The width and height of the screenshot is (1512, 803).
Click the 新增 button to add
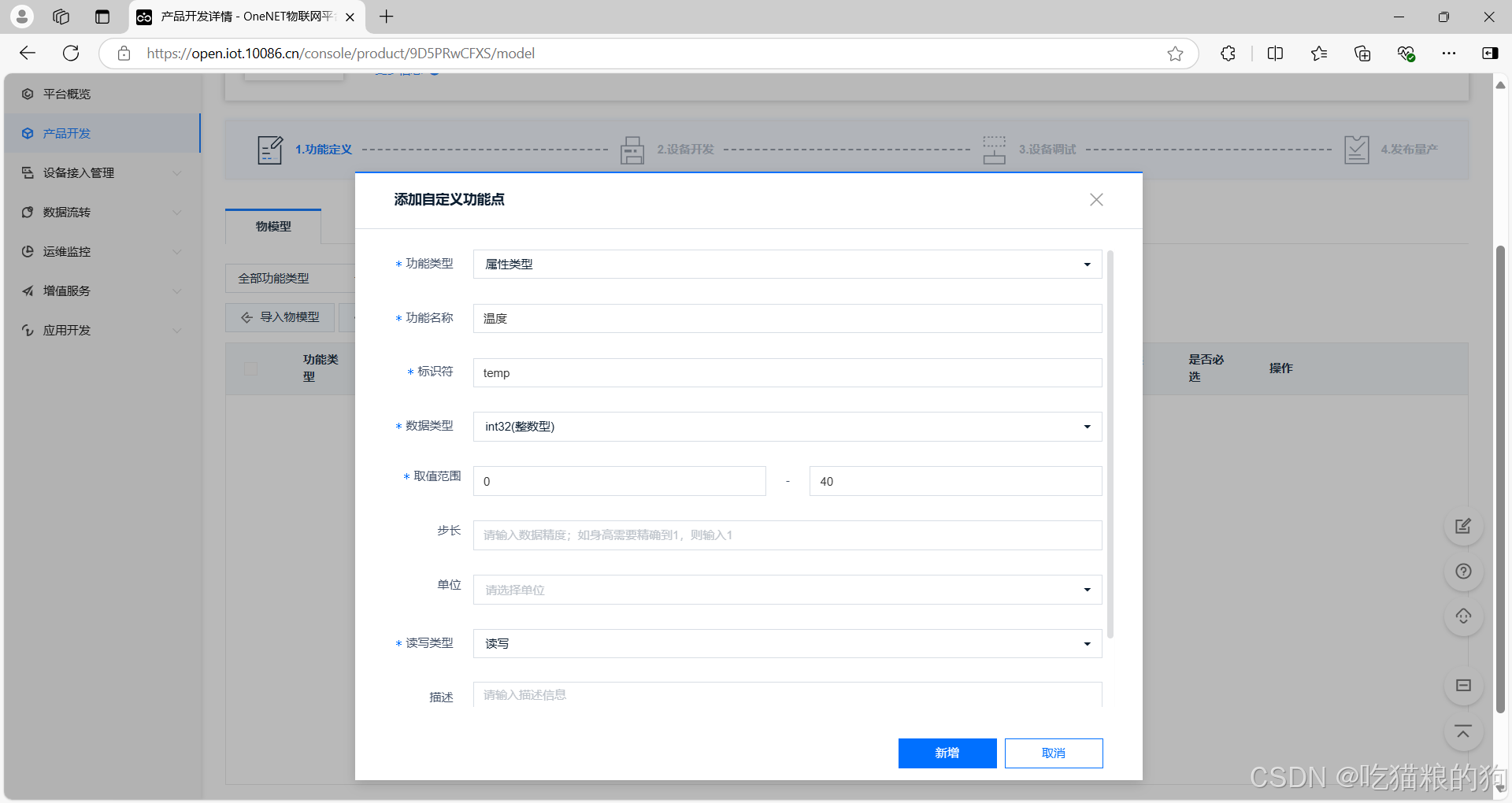(x=947, y=753)
